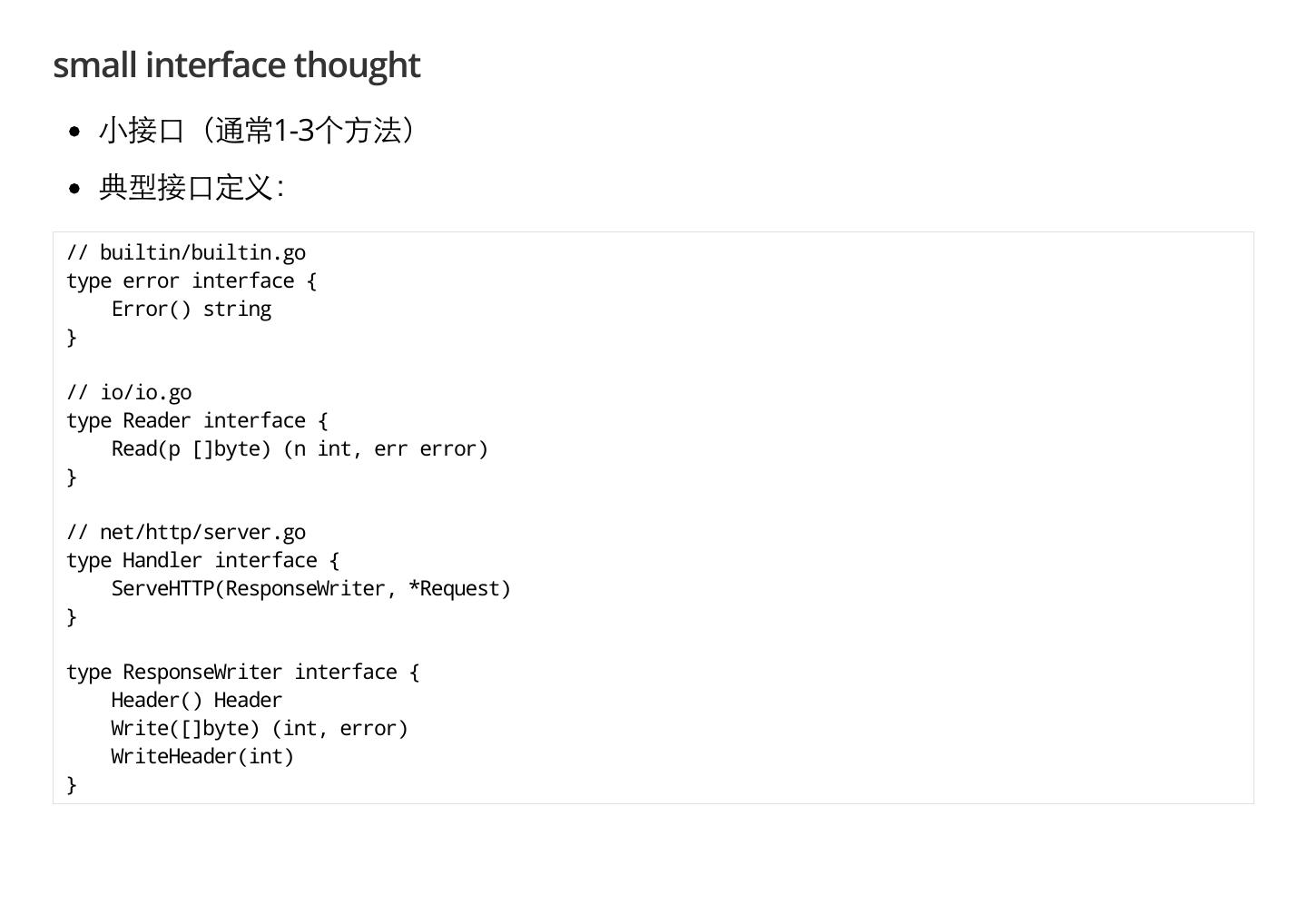Click the "WriteHeader(int)" method line

[202, 757]
